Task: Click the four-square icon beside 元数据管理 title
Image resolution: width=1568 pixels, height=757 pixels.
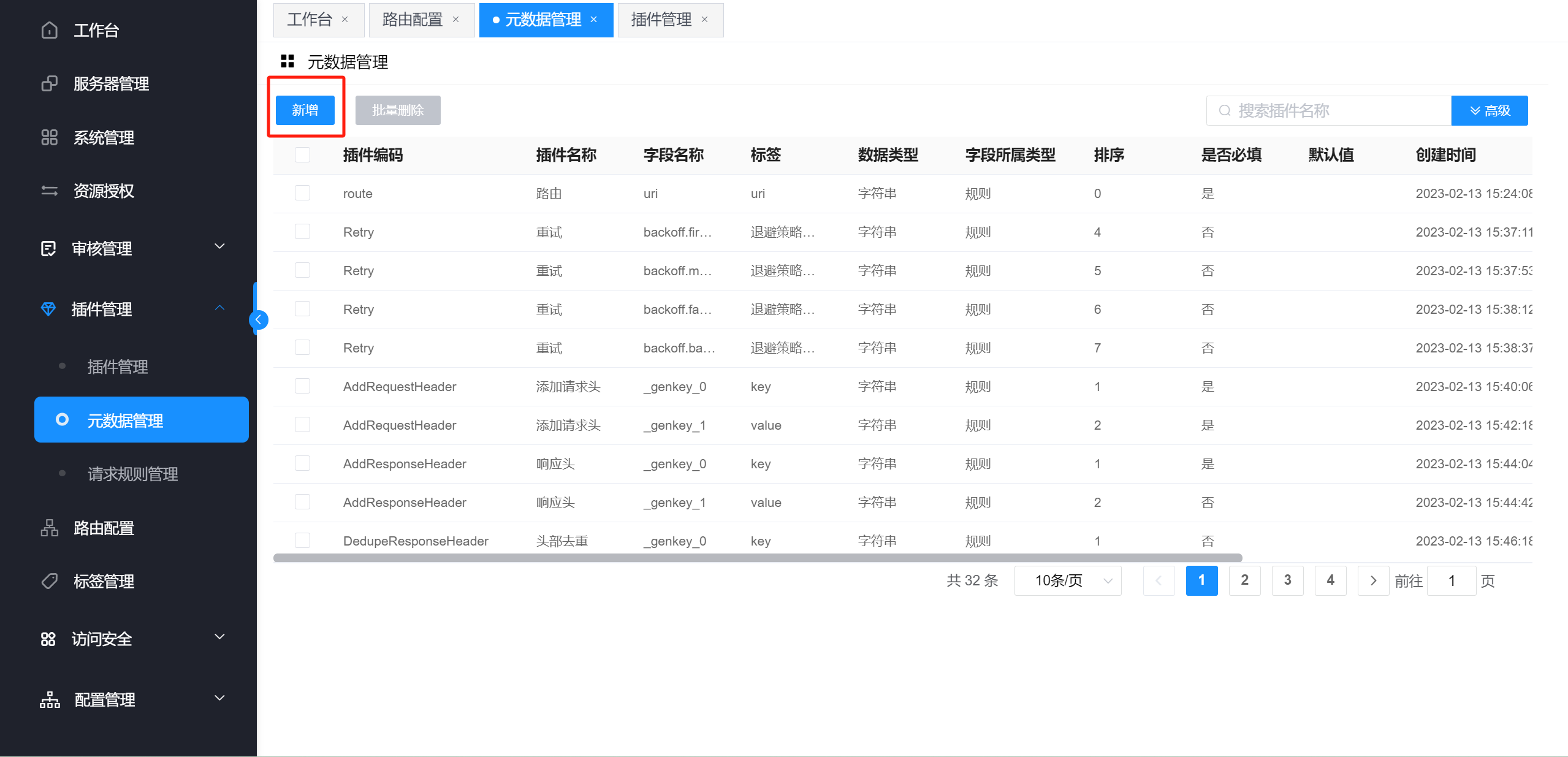Action: [x=287, y=61]
